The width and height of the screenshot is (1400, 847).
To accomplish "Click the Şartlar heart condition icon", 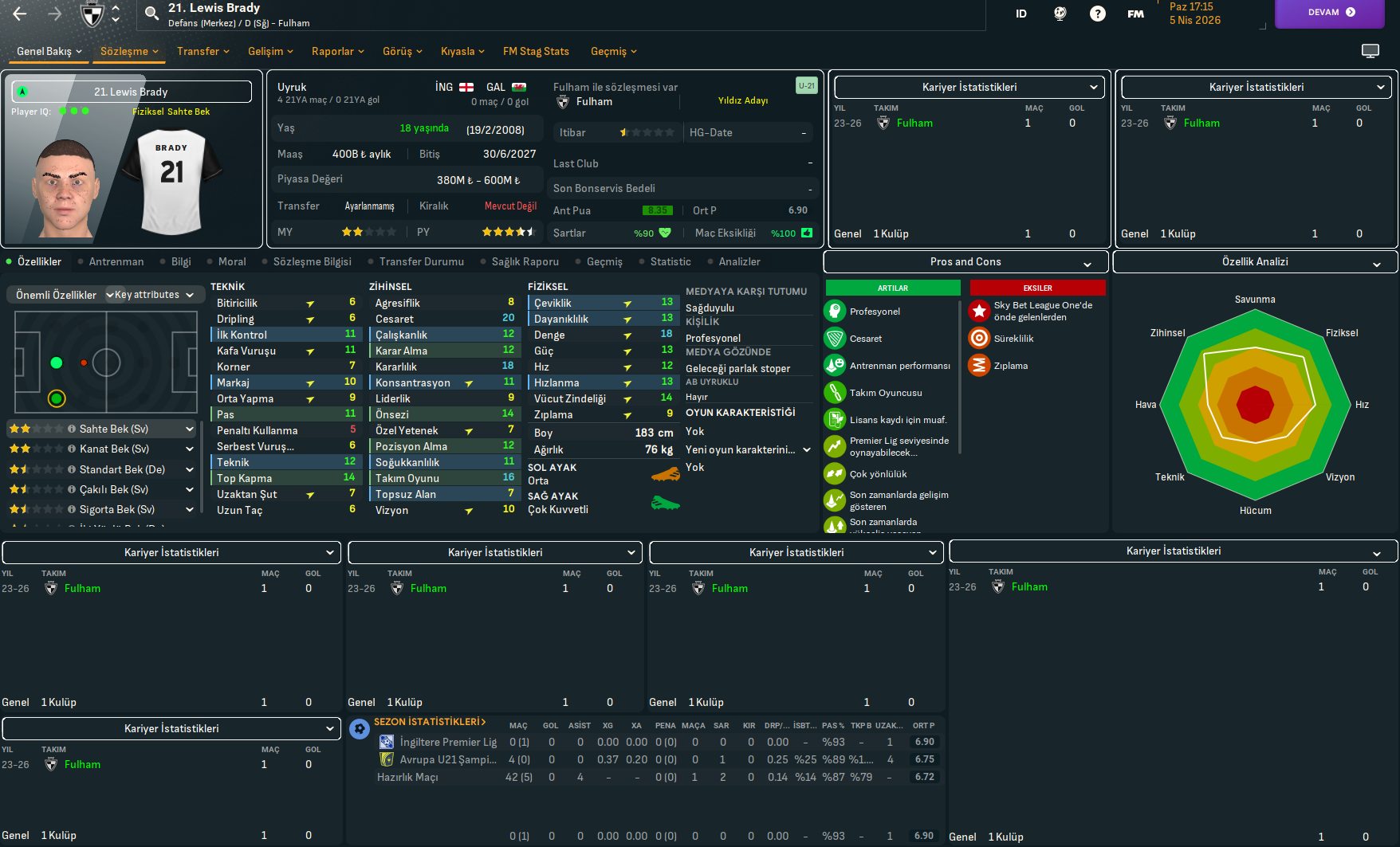I will (x=665, y=233).
